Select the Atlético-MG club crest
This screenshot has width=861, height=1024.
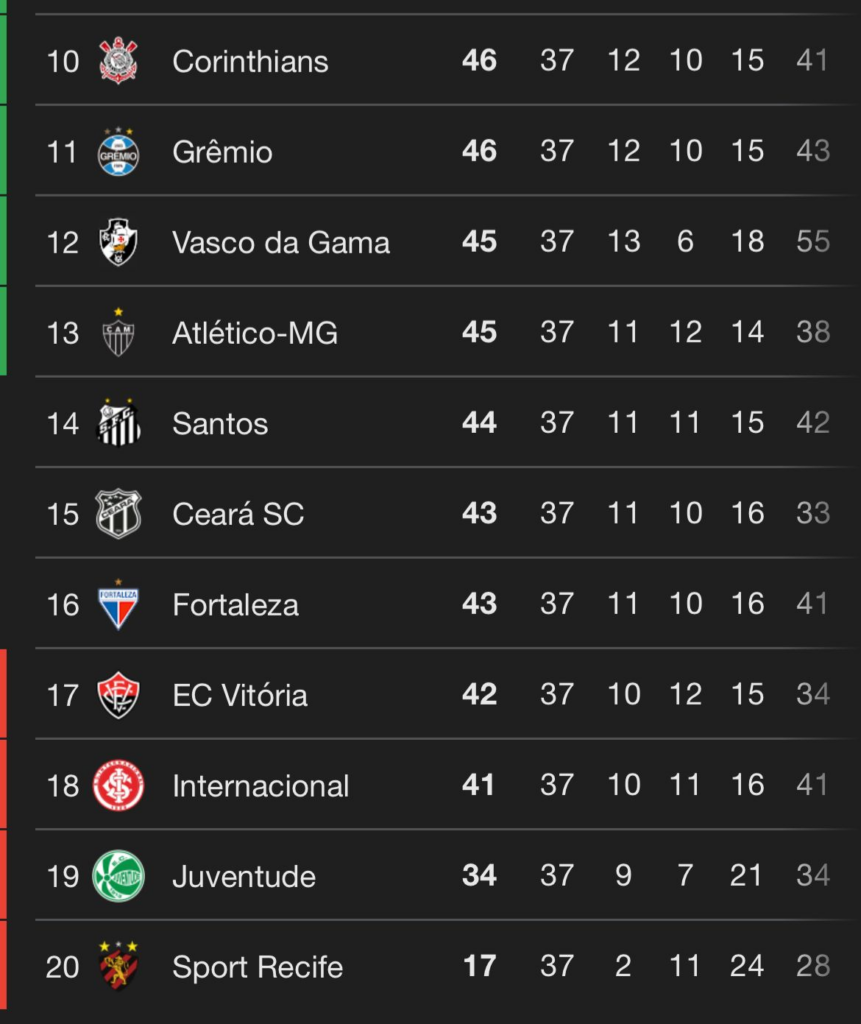coord(118,333)
